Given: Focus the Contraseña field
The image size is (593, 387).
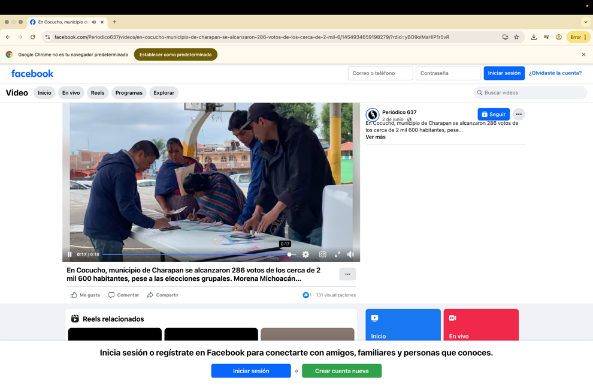Looking at the screenshot, I should pos(448,73).
